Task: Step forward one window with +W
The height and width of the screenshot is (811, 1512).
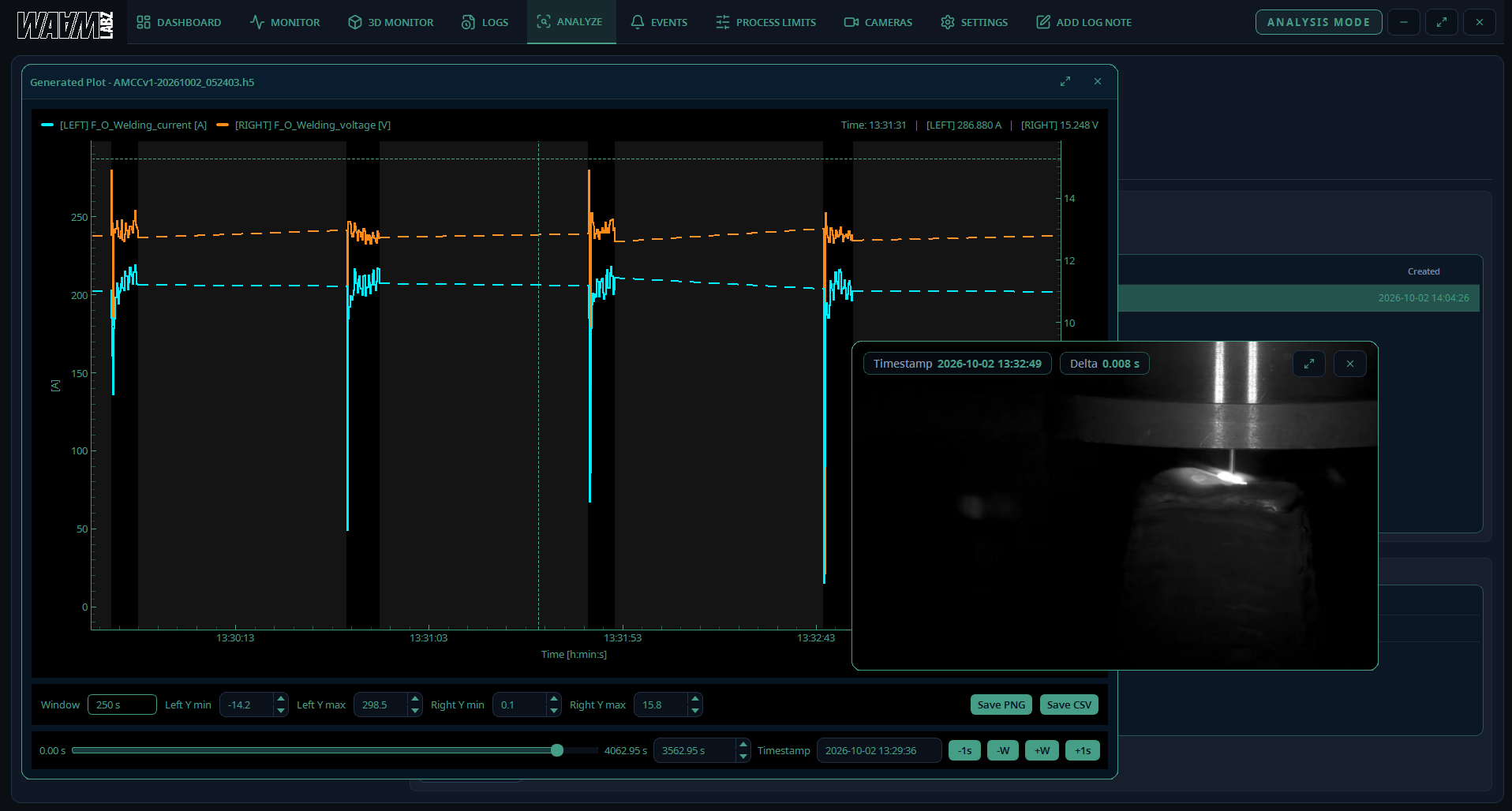Action: (x=1042, y=750)
